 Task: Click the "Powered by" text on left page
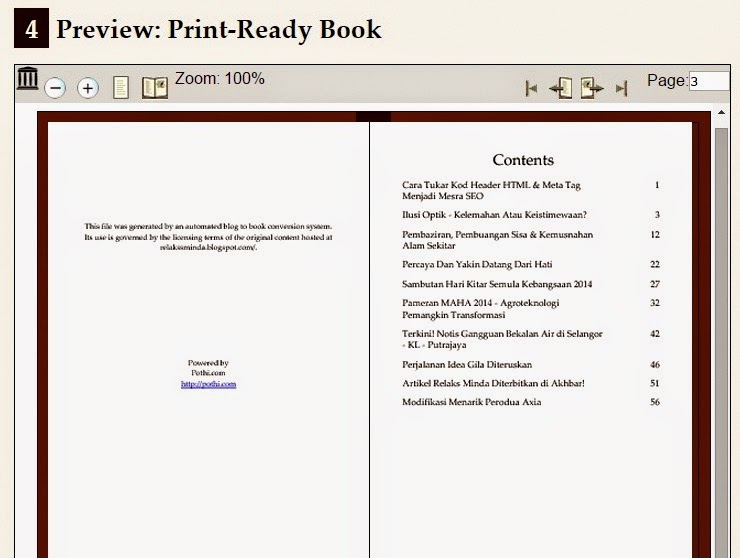[x=208, y=363]
